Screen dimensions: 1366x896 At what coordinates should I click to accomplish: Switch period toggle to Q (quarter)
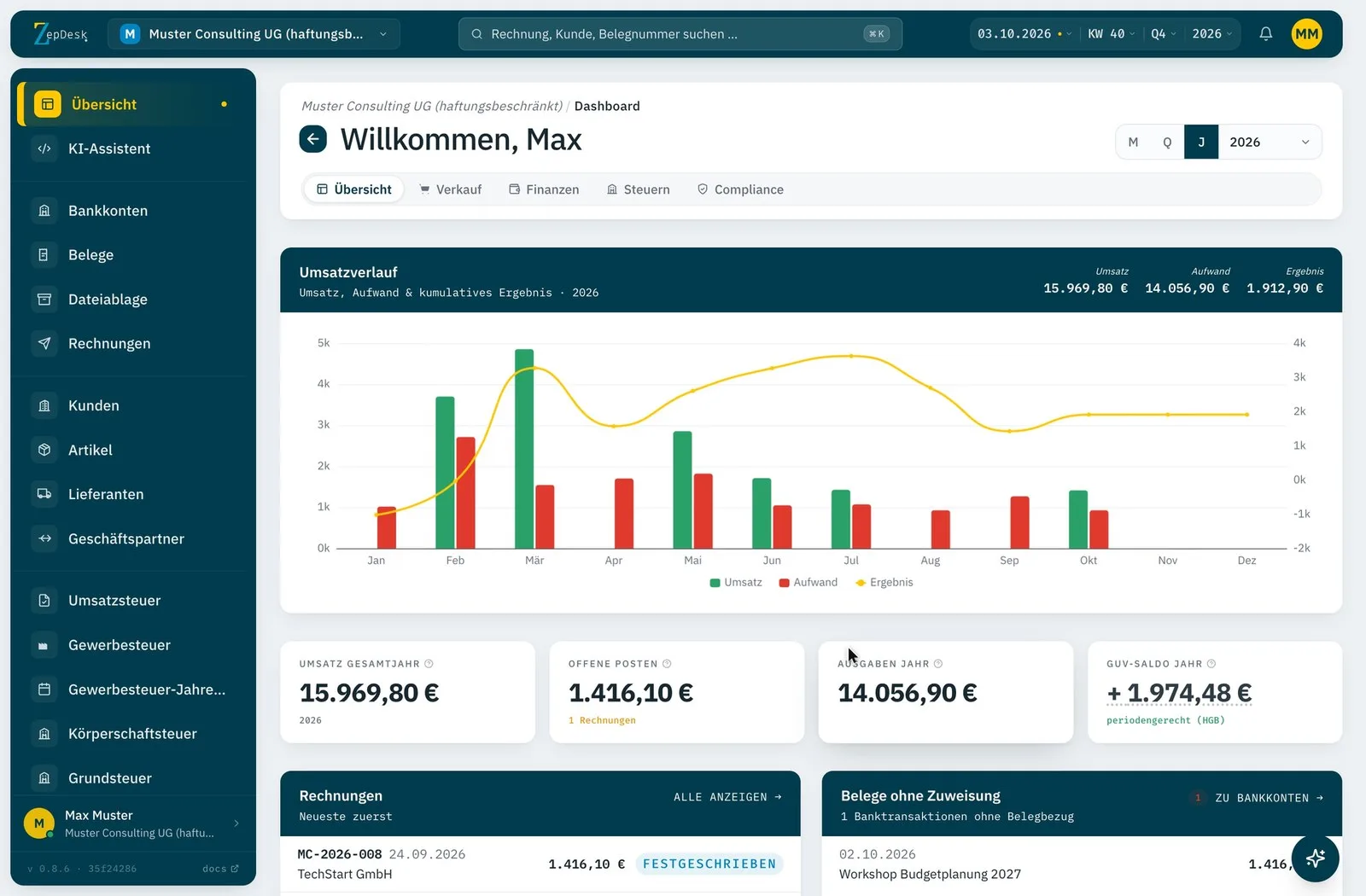pyautogui.click(x=1167, y=143)
